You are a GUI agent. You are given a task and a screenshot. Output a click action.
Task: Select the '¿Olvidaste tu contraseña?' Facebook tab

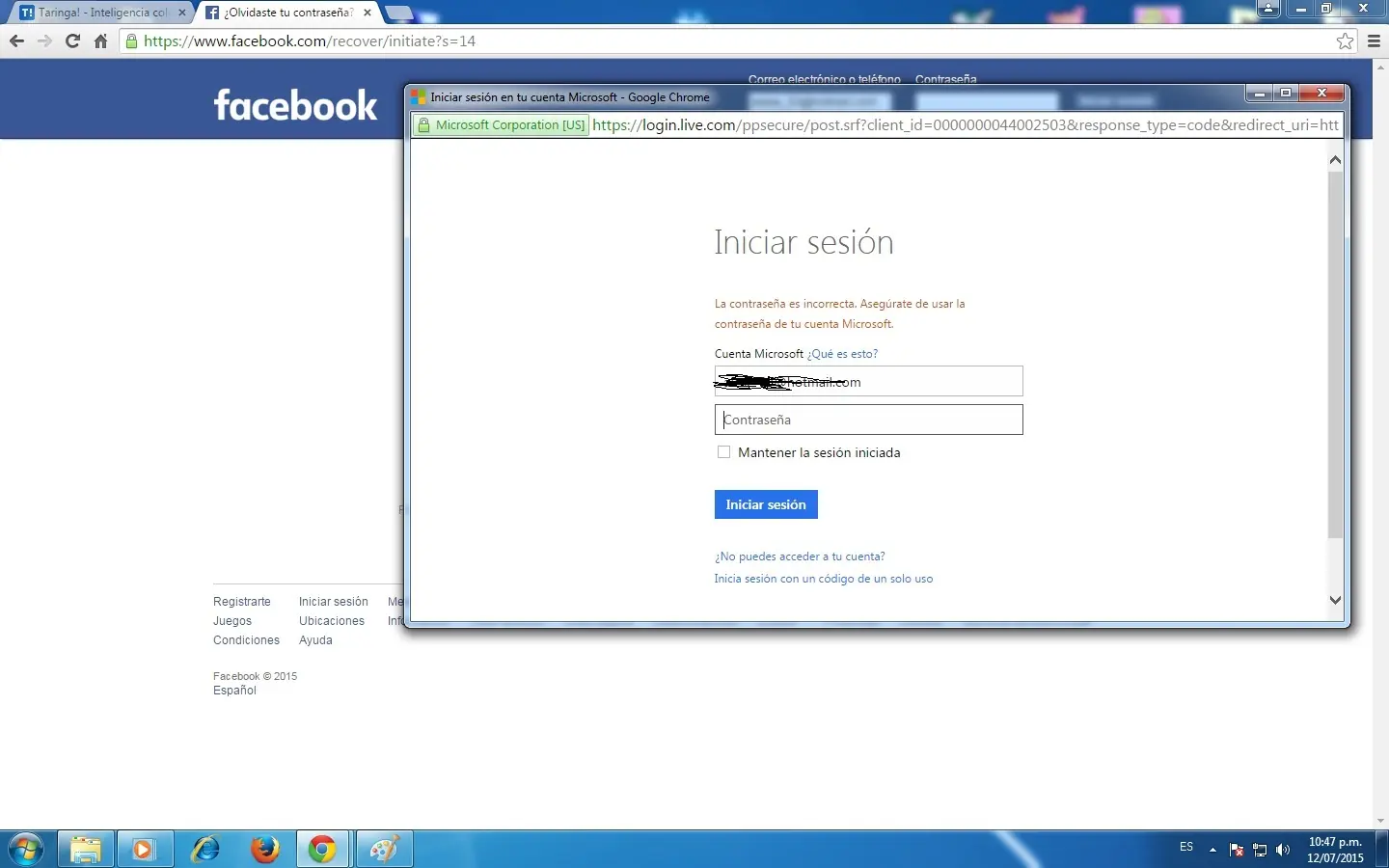pyautogui.click(x=288, y=13)
